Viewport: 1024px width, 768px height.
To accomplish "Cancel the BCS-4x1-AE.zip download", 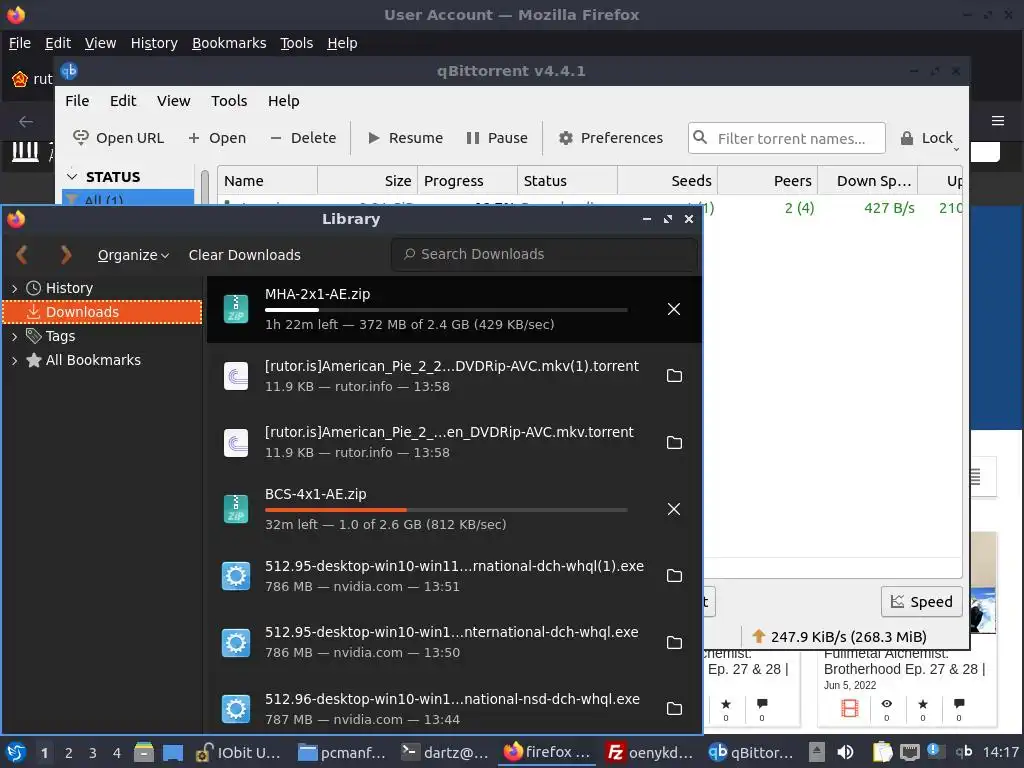I will coord(674,509).
